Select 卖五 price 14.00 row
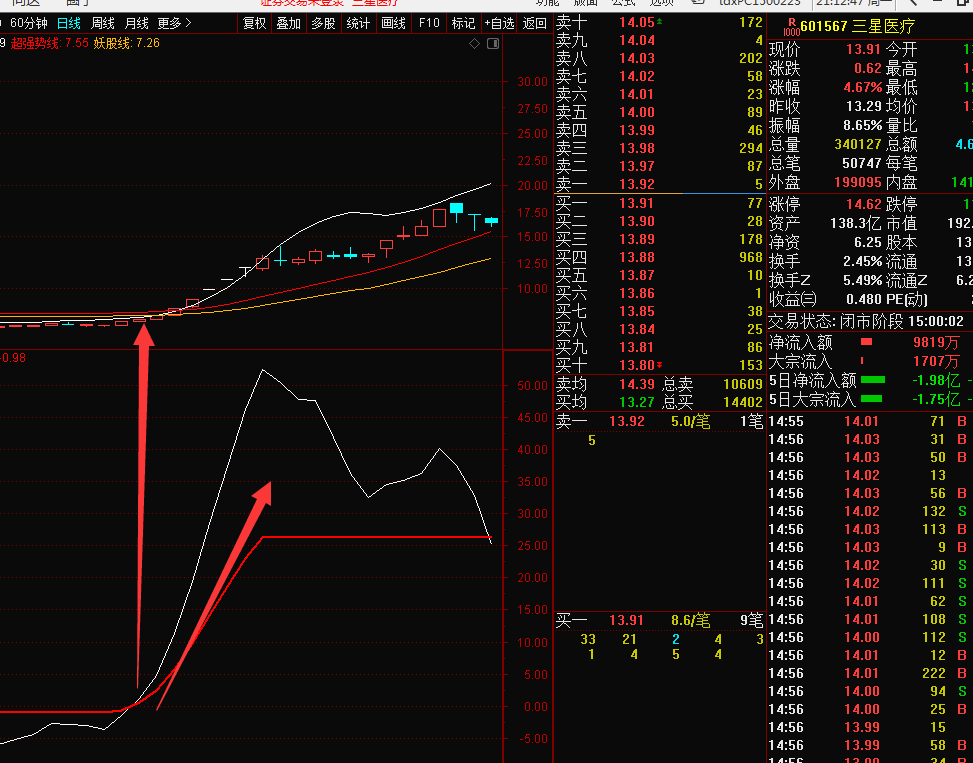 659,112
